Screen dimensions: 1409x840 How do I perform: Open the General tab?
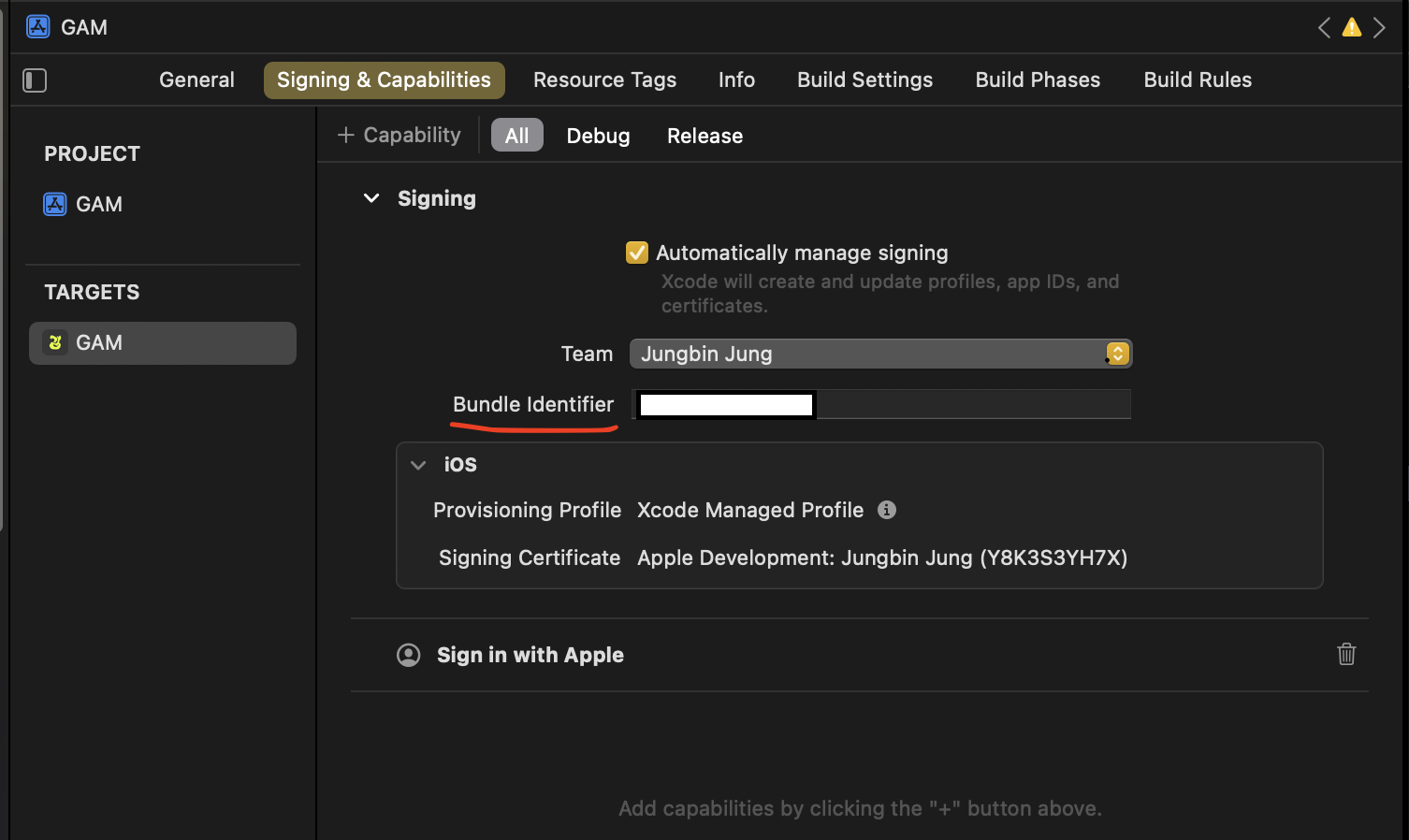point(196,80)
